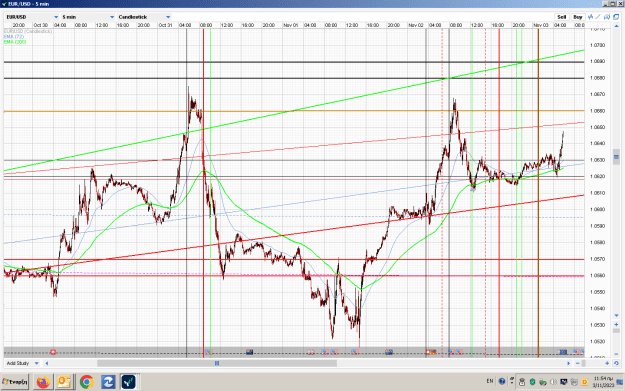Screen dimensions: 625x391
Task: Click the EMA (72) study label
Action: pos(14,36)
